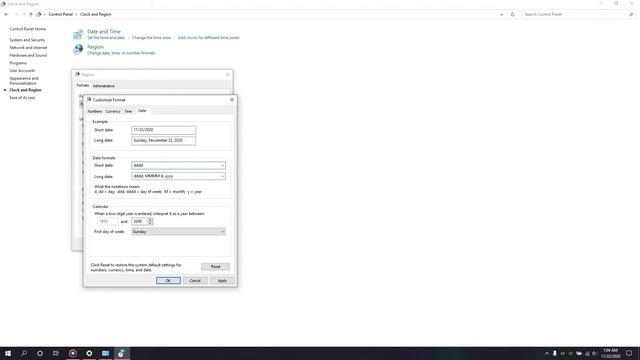Switch to the Currency tab

pos(113,111)
